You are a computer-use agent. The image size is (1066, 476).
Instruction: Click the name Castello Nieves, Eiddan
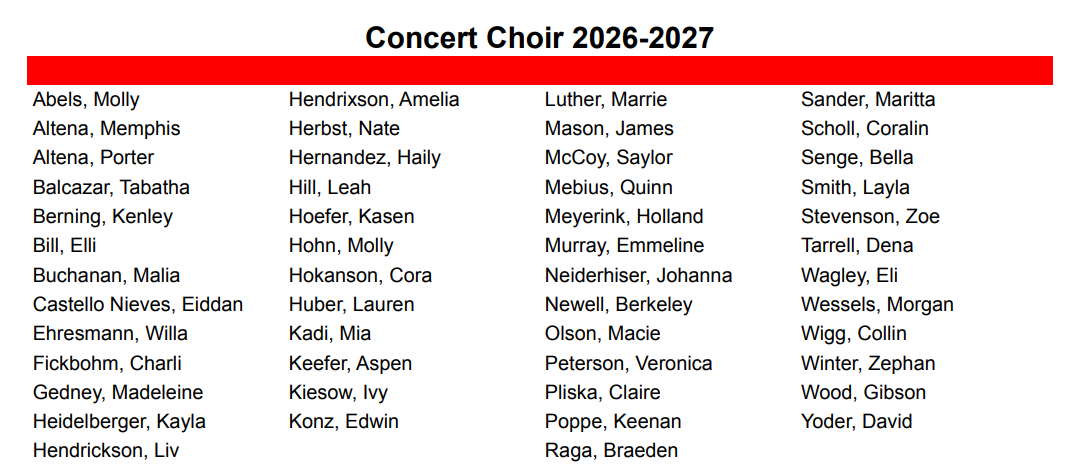pyautogui.click(x=138, y=304)
